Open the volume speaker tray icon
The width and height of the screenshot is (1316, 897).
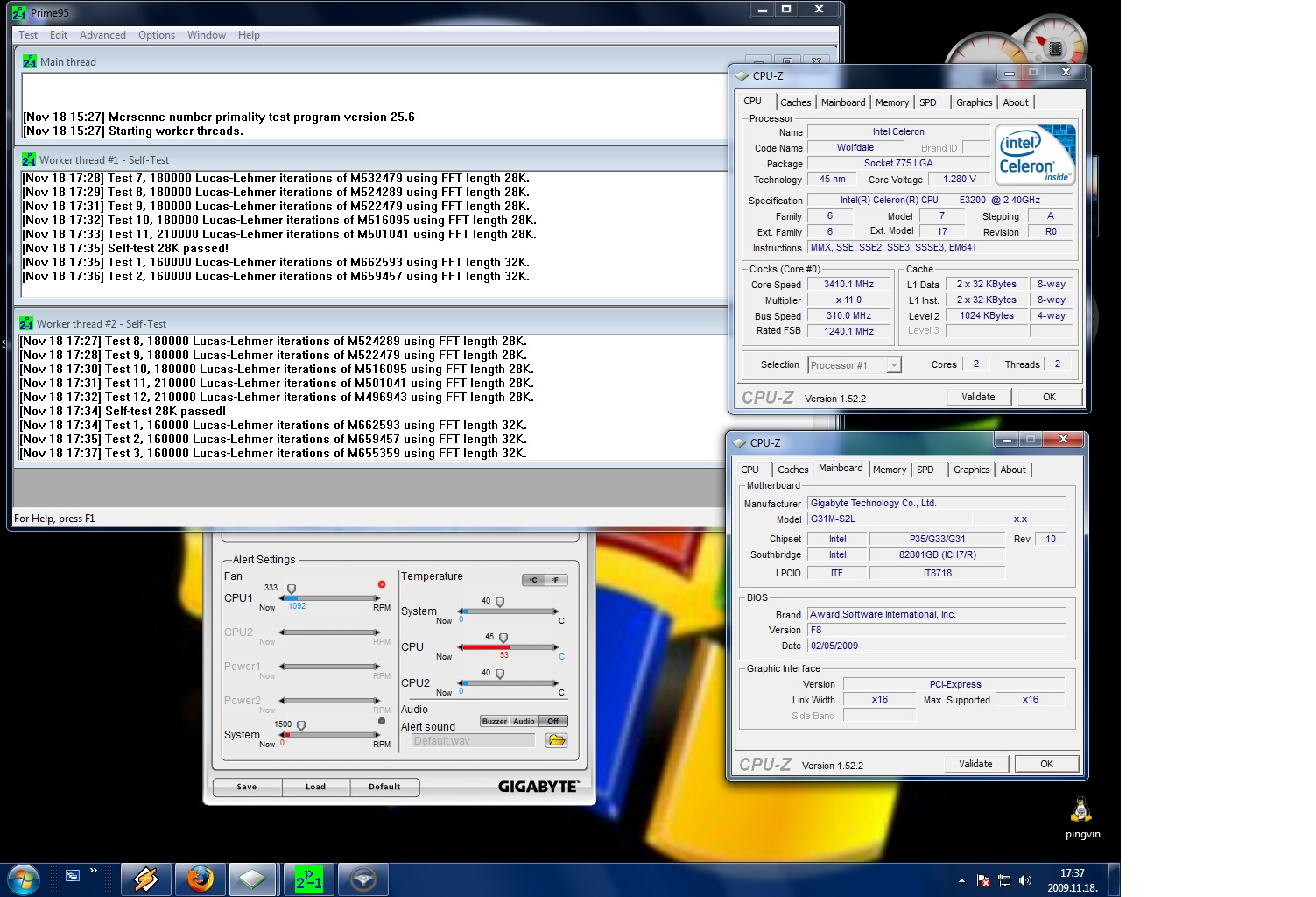[x=1025, y=880]
